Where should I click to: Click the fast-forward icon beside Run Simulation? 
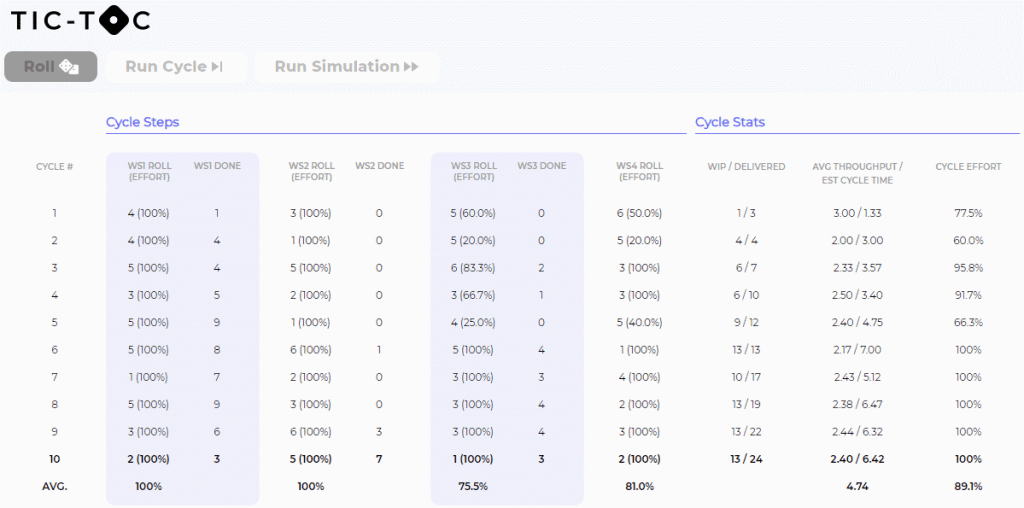[411, 67]
